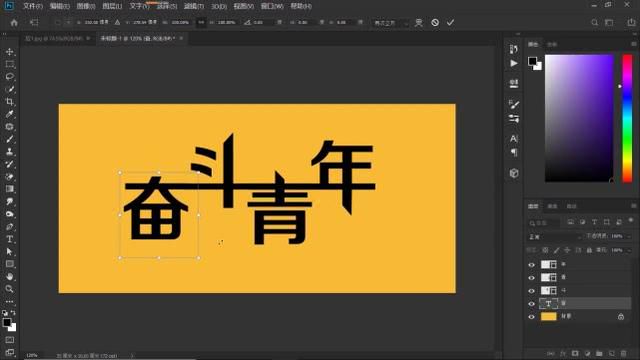The width and height of the screenshot is (640, 360).
Task: Select the Dodge tool
Action: (10, 214)
